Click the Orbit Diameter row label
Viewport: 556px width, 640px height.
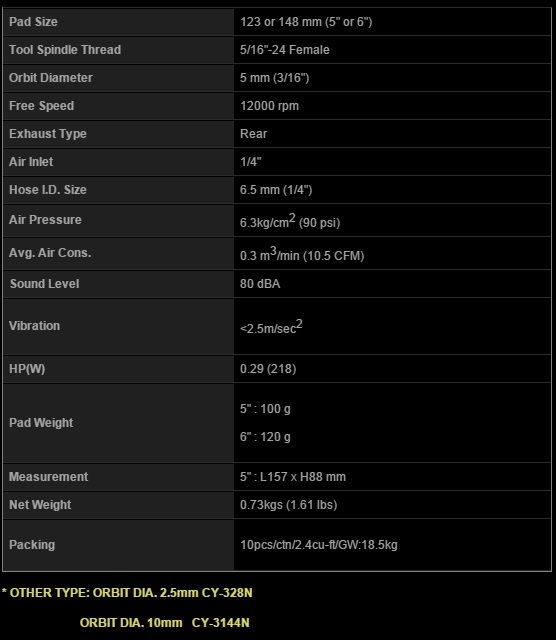(51, 78)
